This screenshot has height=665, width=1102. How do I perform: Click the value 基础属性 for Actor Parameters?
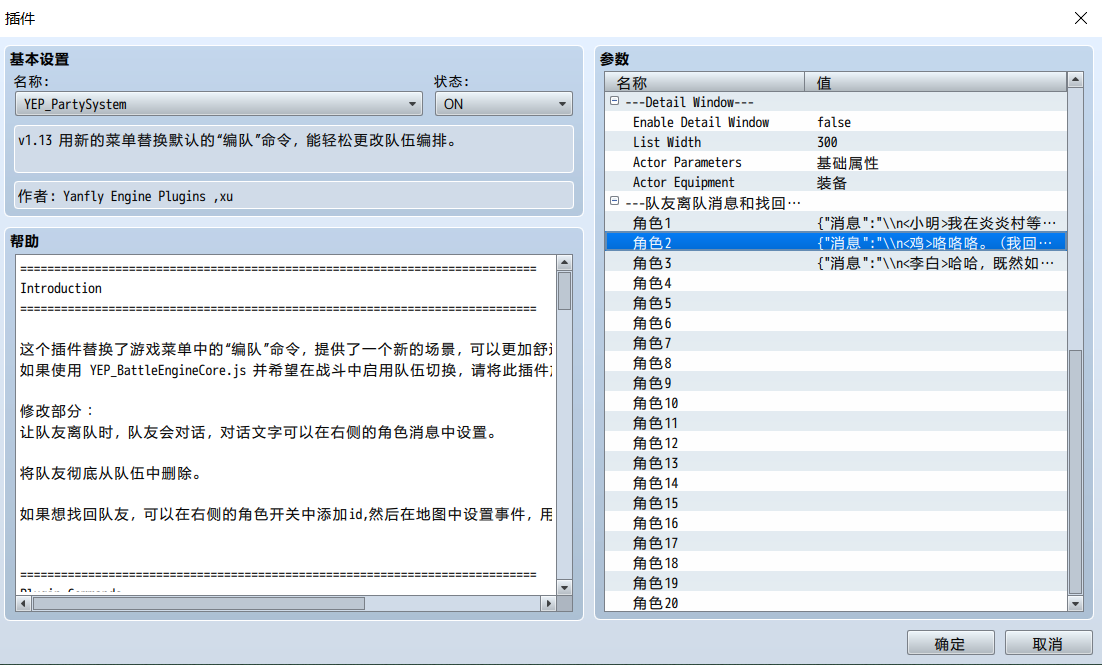[848, 162]
